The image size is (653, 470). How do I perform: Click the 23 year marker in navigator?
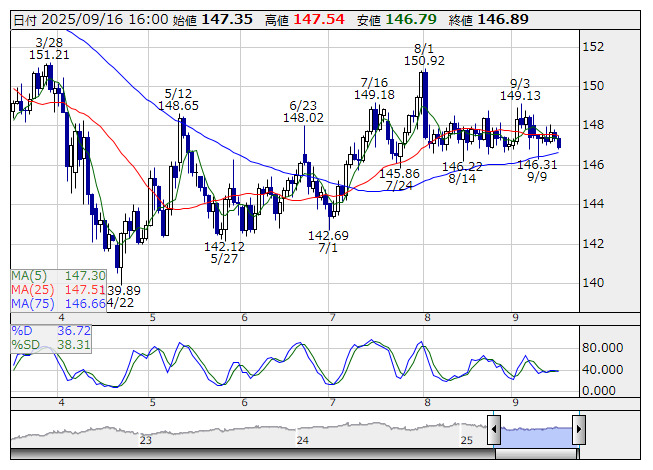tap(146, 440)
